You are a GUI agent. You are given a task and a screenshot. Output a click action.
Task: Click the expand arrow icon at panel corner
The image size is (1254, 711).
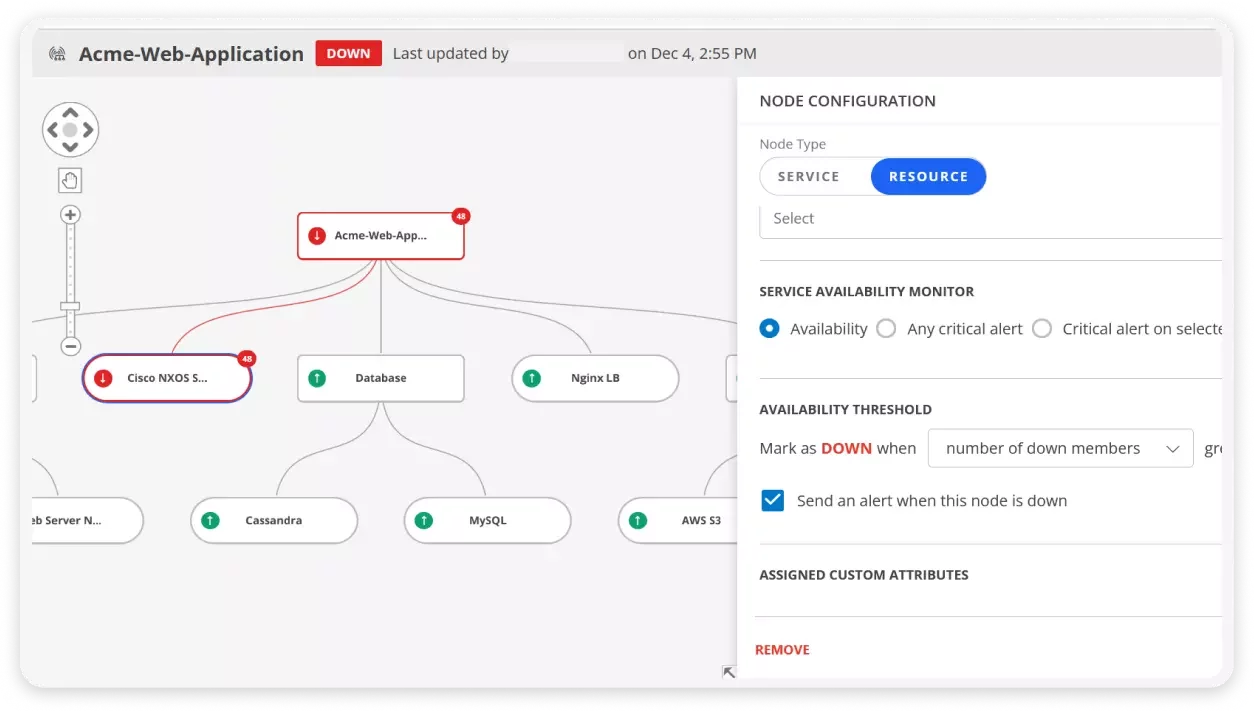pyautogui.click(x=729, y=672)
